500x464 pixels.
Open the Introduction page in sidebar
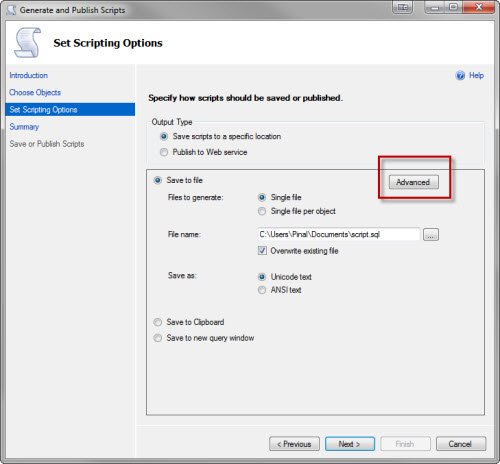pos(29,75)
